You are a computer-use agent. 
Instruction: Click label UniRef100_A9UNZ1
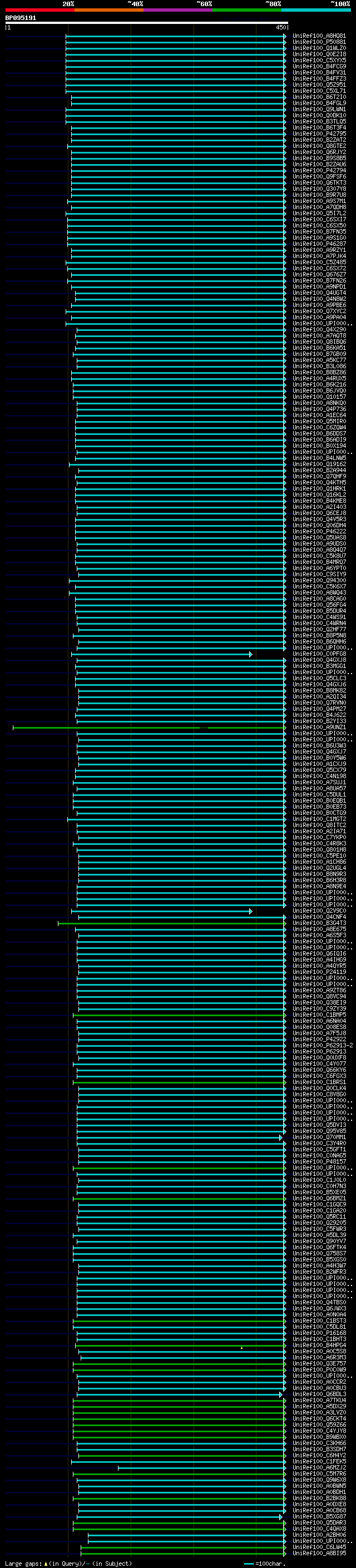tap(319, 728)
